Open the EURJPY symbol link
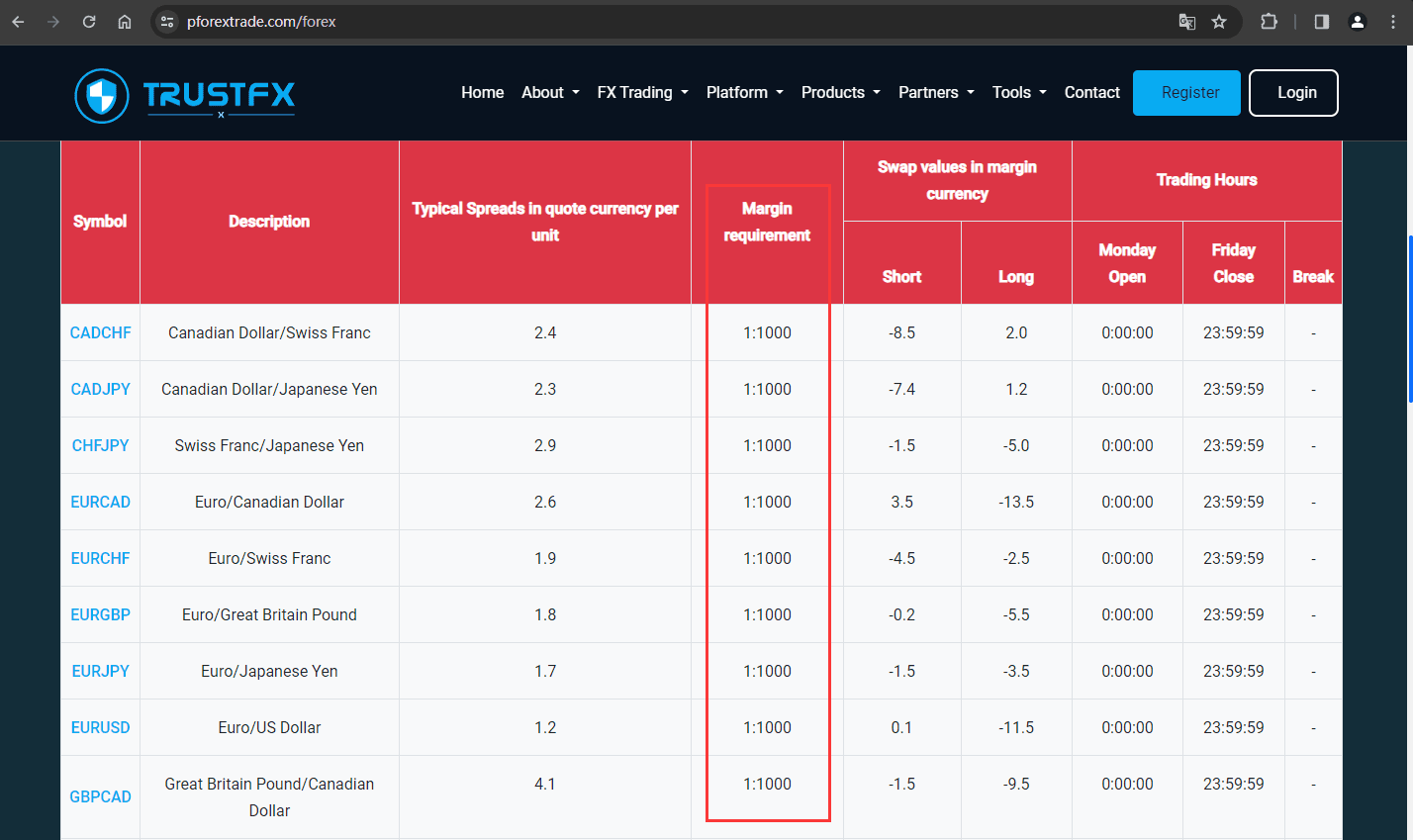 pos(100,671)
